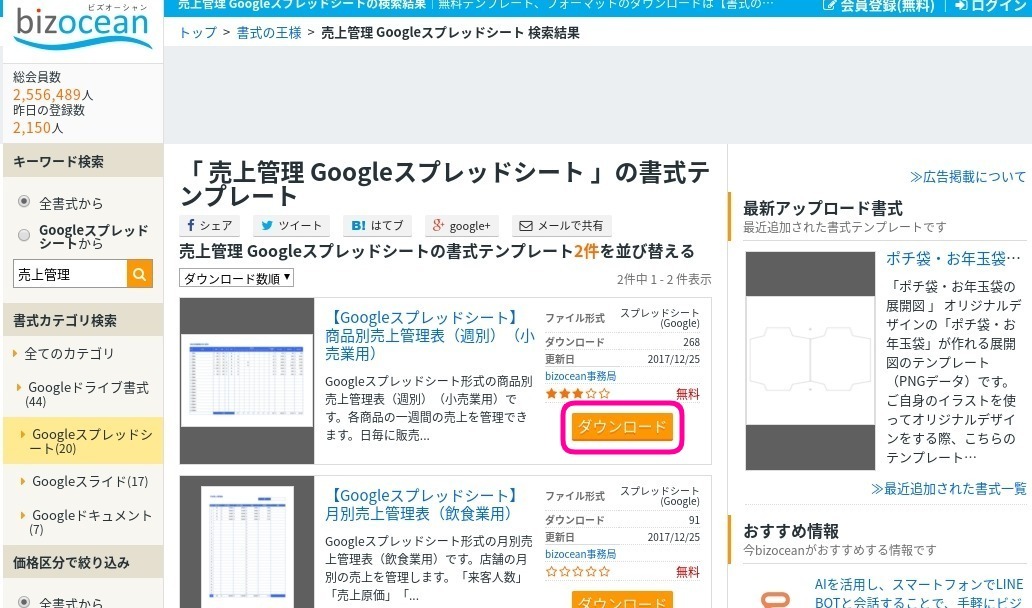
Task: Open 会員登録(無料) in the top bar
Action: [879, 6]
